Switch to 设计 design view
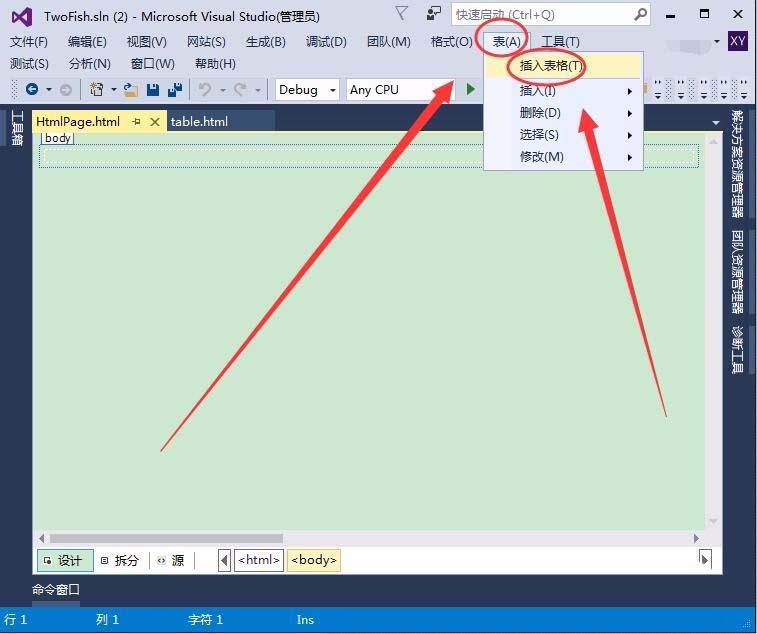 pos(65,560)
